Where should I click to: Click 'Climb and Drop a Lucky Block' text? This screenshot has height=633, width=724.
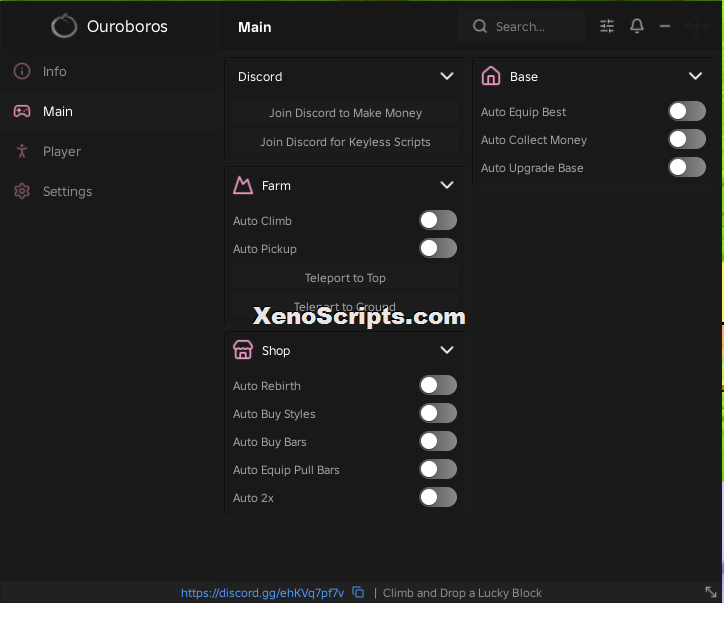[462, 593]
